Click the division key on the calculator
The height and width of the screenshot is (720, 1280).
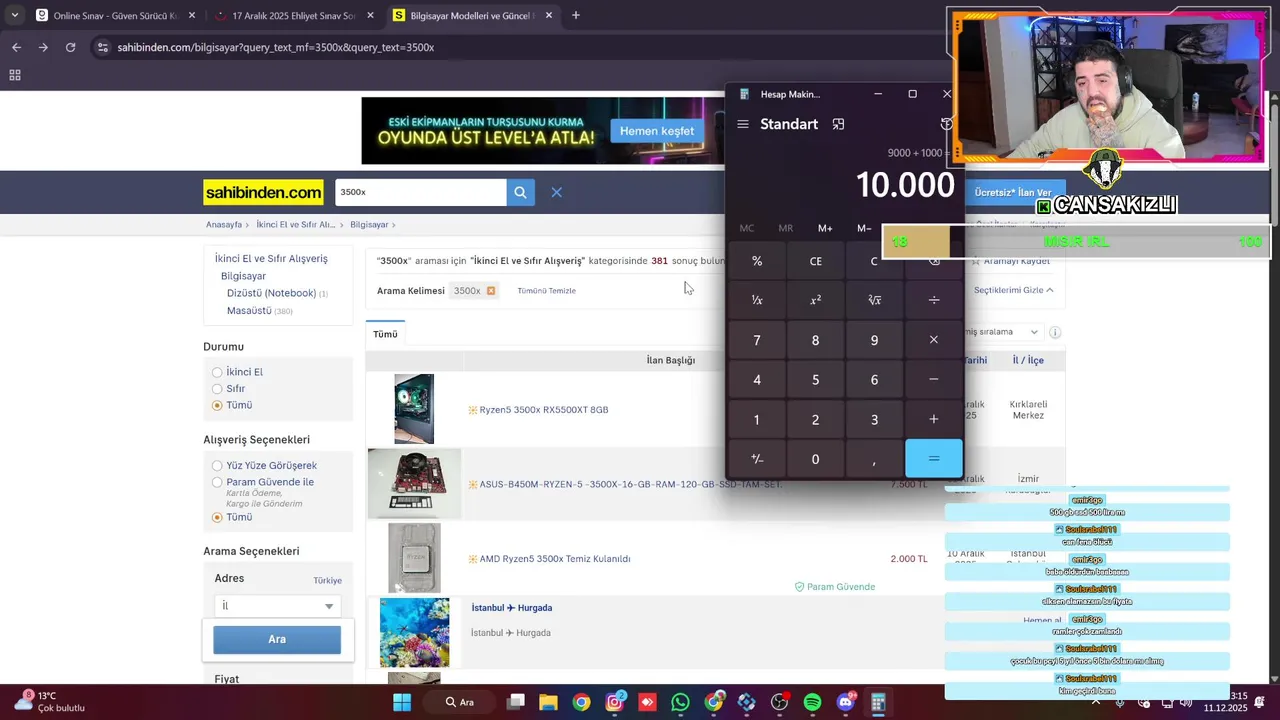[x=934, y=300]
